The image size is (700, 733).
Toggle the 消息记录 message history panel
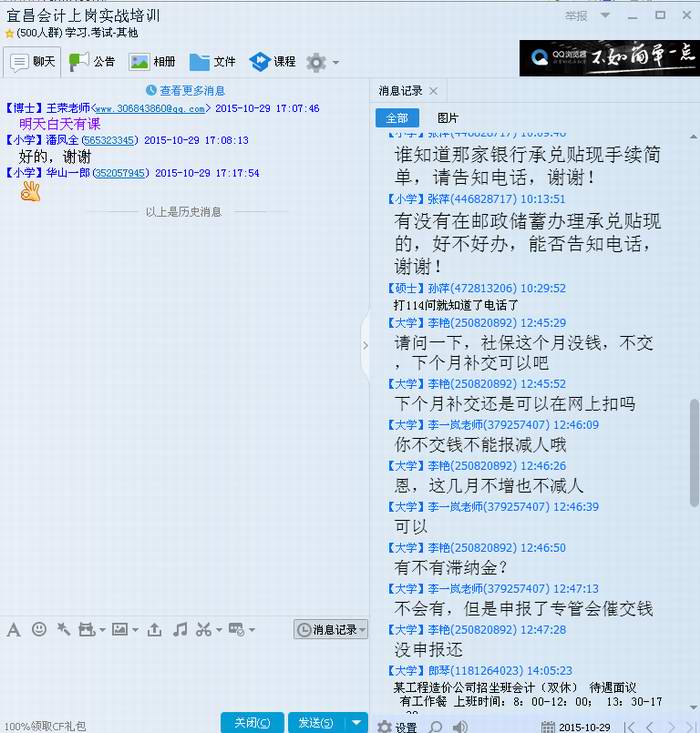331,629
